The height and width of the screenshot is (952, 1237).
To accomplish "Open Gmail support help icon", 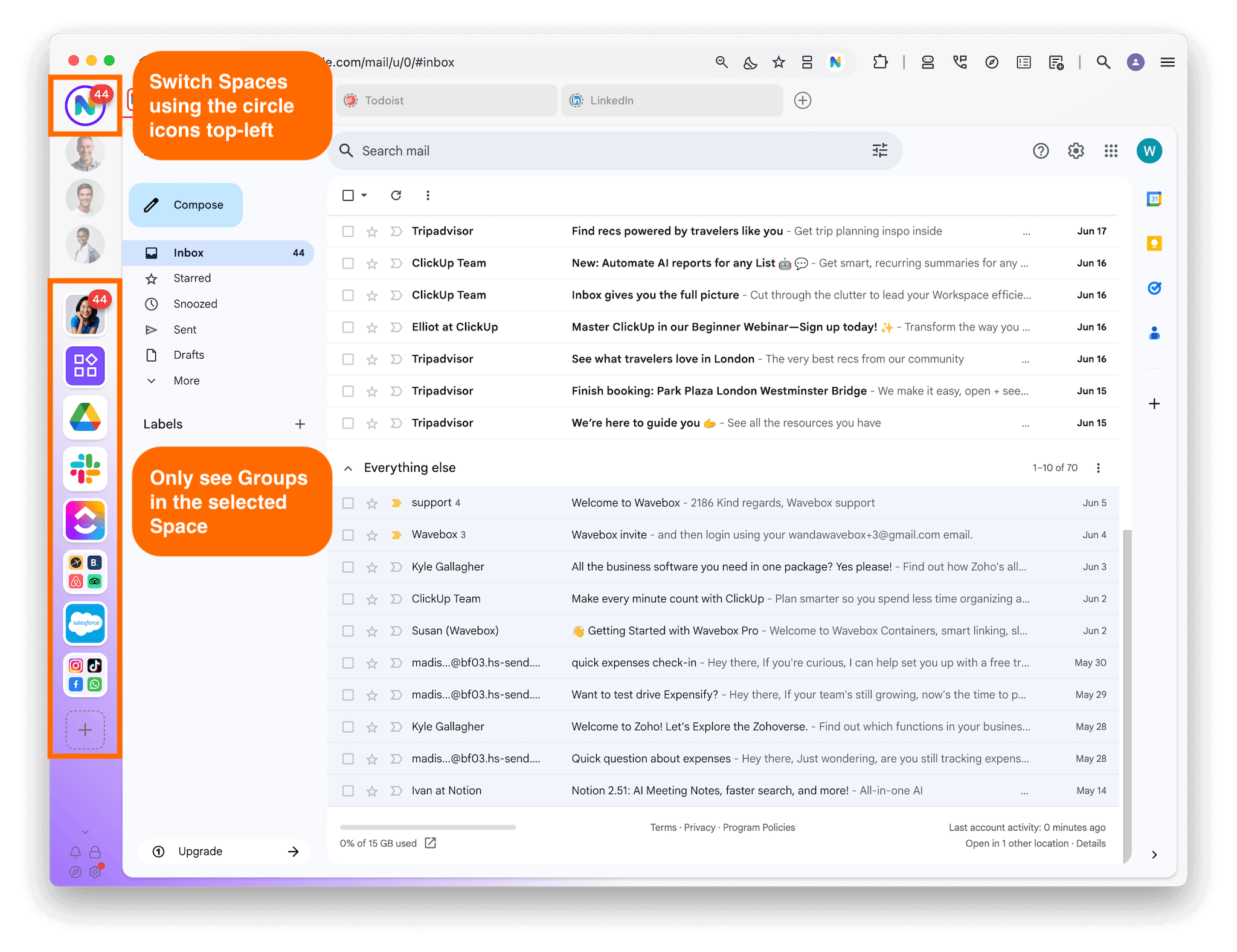I will coord(1041,150).
